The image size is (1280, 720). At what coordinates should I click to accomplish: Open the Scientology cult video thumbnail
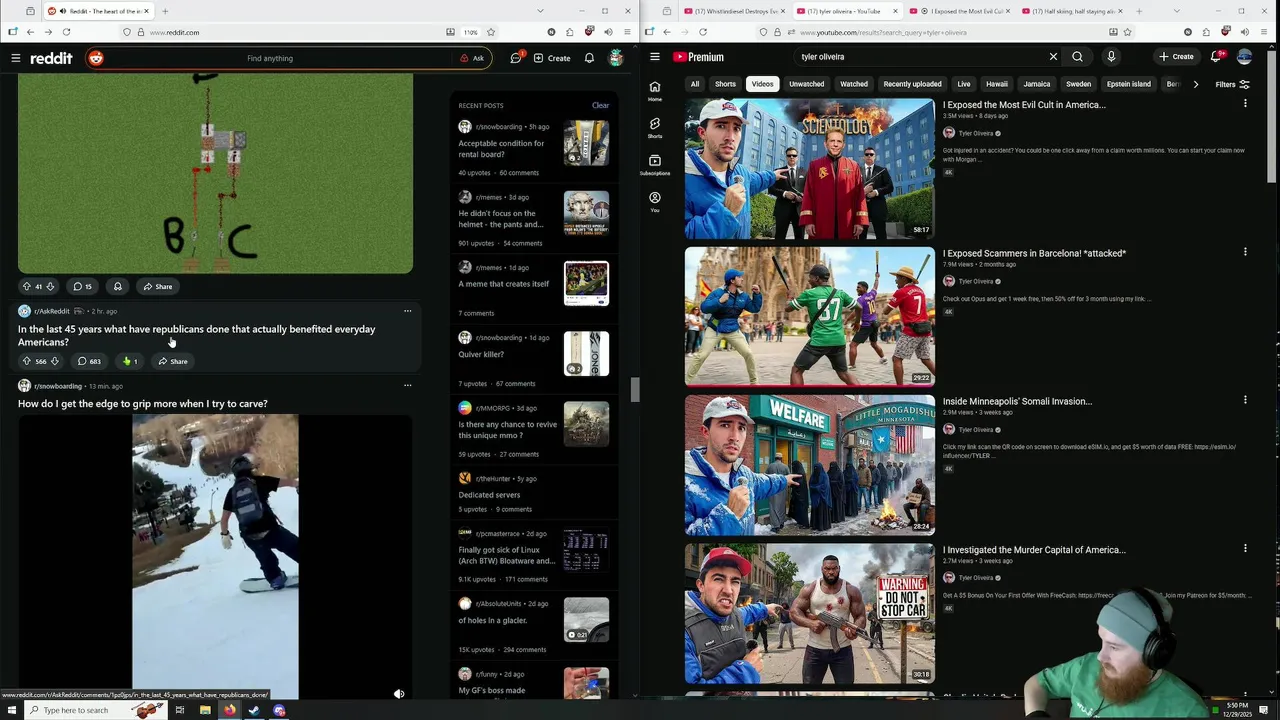(809, 168)
